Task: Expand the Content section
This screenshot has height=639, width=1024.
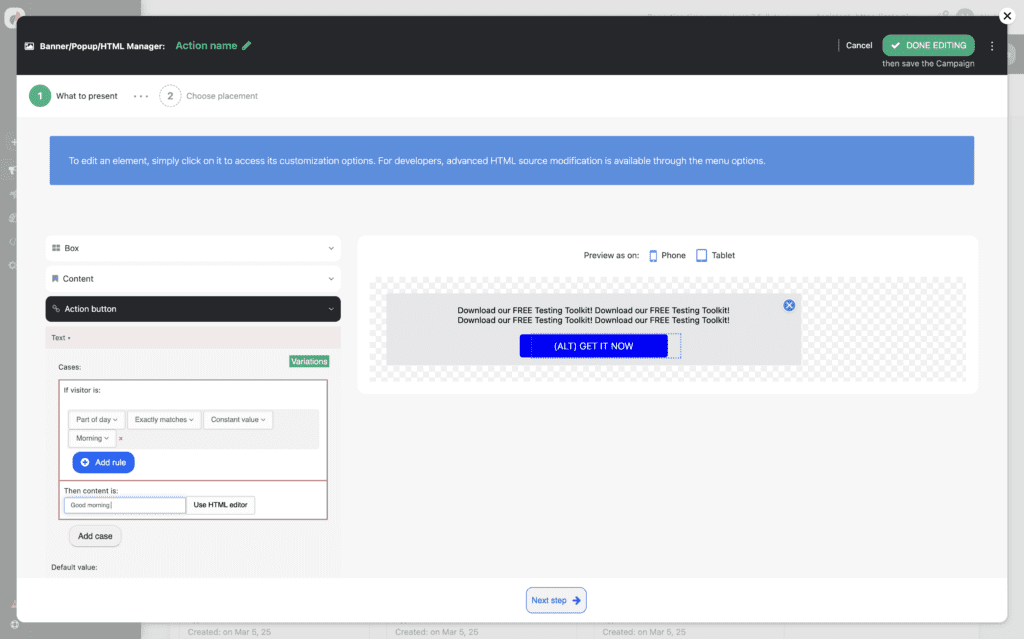Action: 192,279
